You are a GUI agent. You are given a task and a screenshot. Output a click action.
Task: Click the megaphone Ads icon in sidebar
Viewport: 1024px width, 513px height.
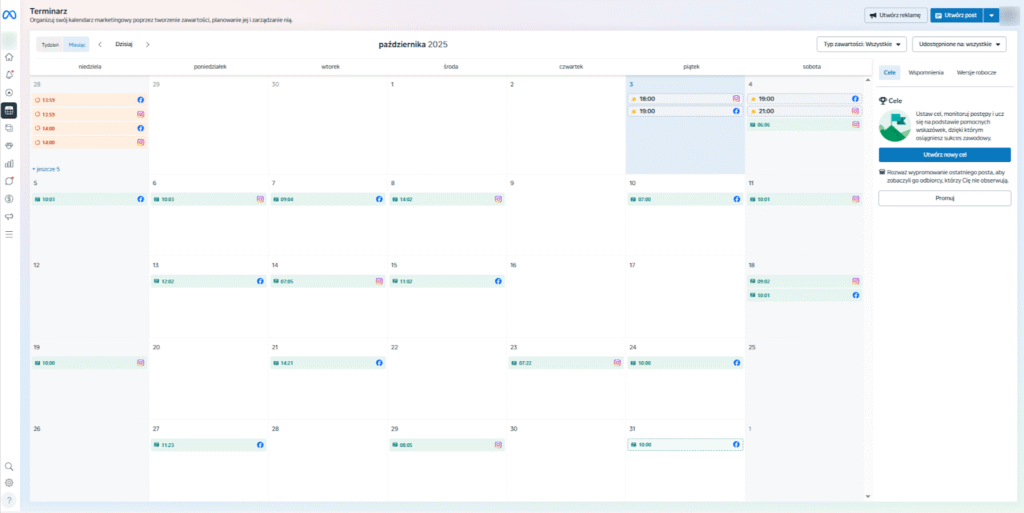point(9,216)
